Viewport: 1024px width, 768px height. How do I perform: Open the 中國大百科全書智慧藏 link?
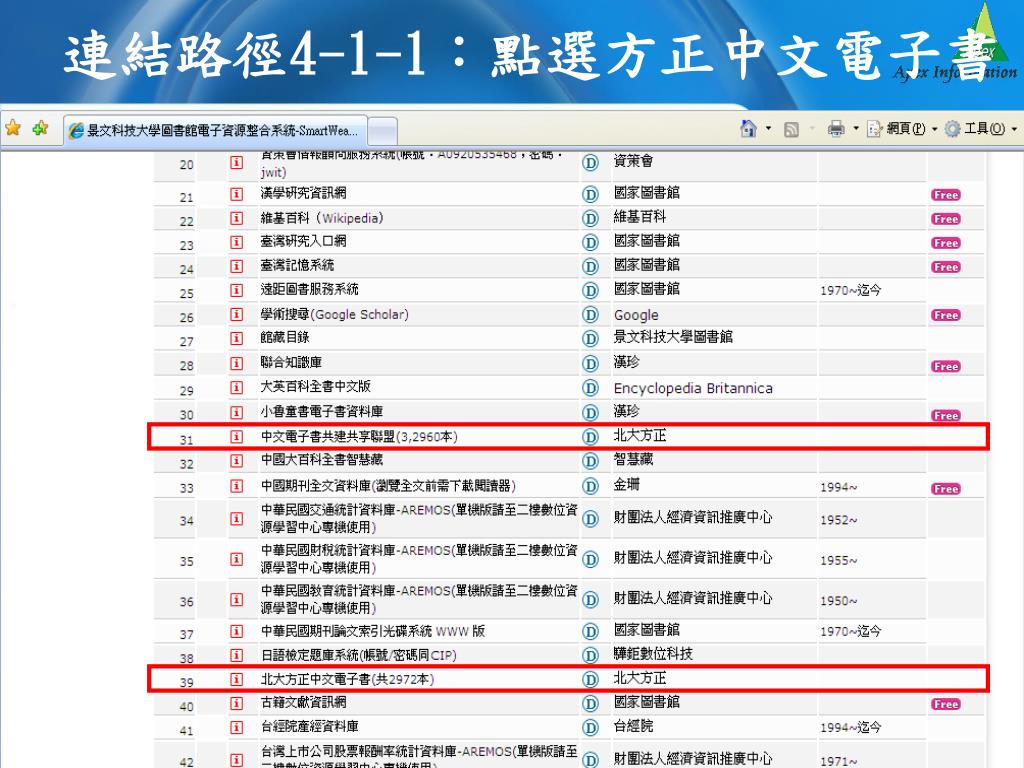tap(322, 460)
